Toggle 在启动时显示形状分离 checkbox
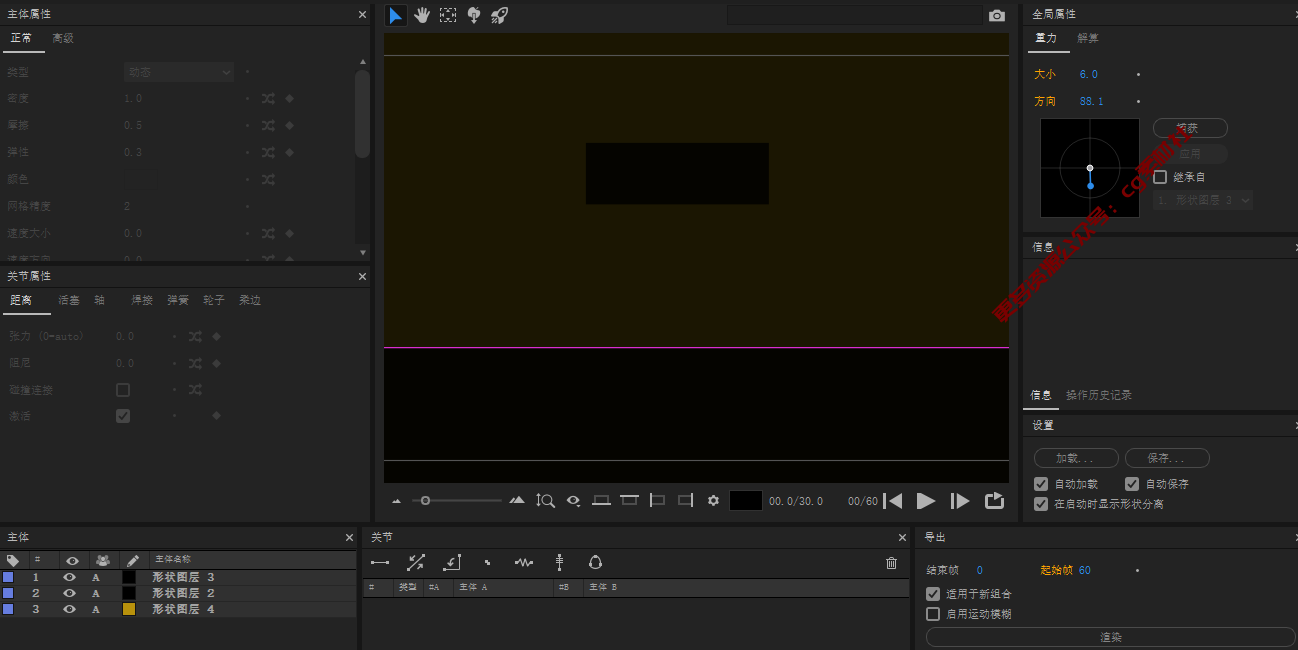 coord(1041,504)
